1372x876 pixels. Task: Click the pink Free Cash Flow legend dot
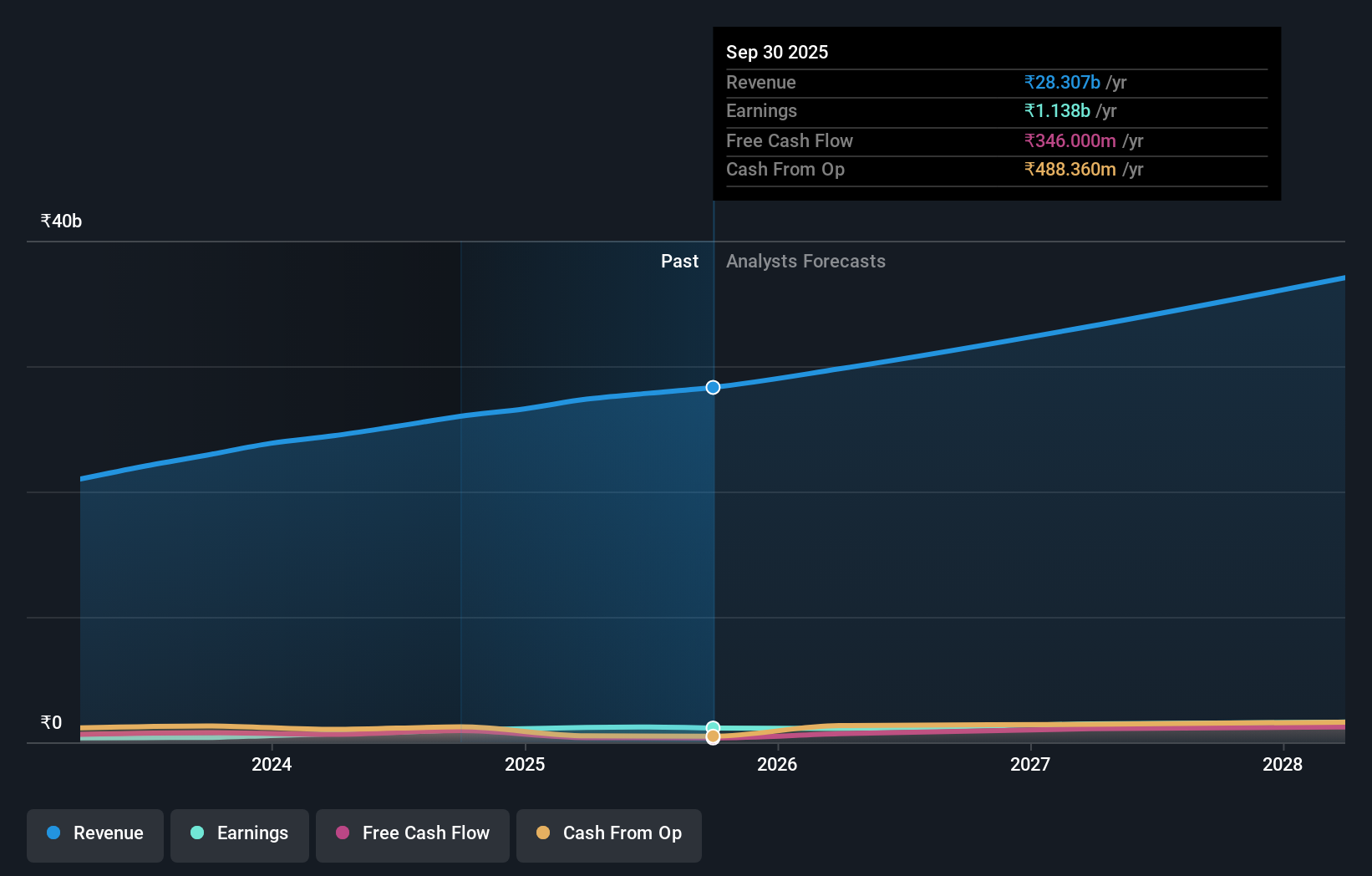[x=342, y=833]
